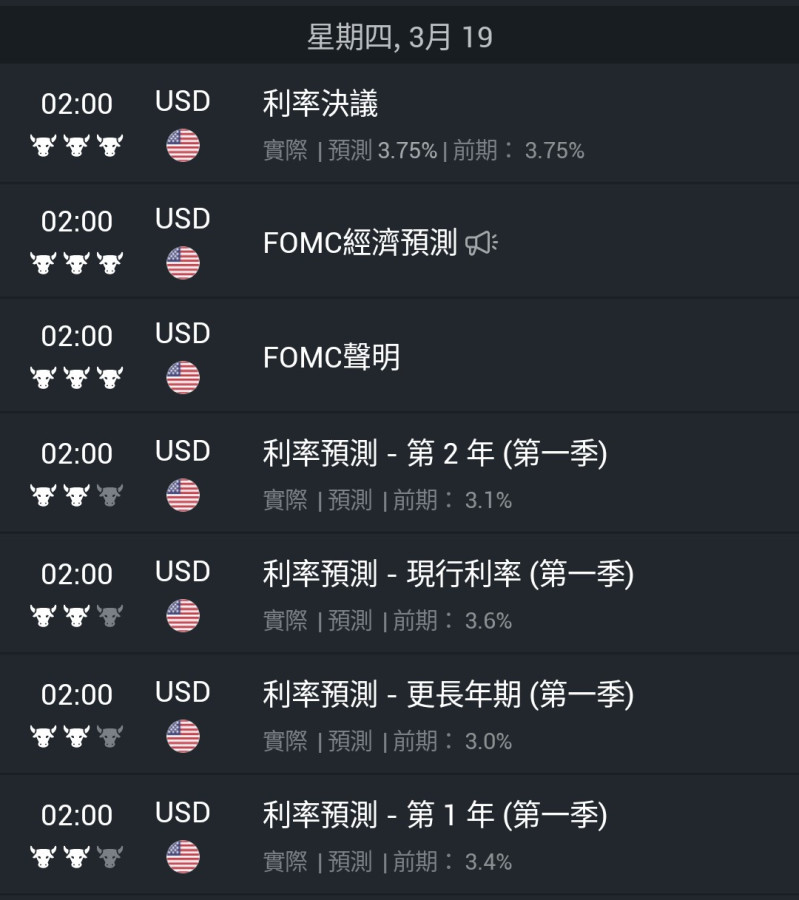
Task: Click the US flag in 更長年期 forecast row
Action: pyautogui.click(x=183, y=737)
